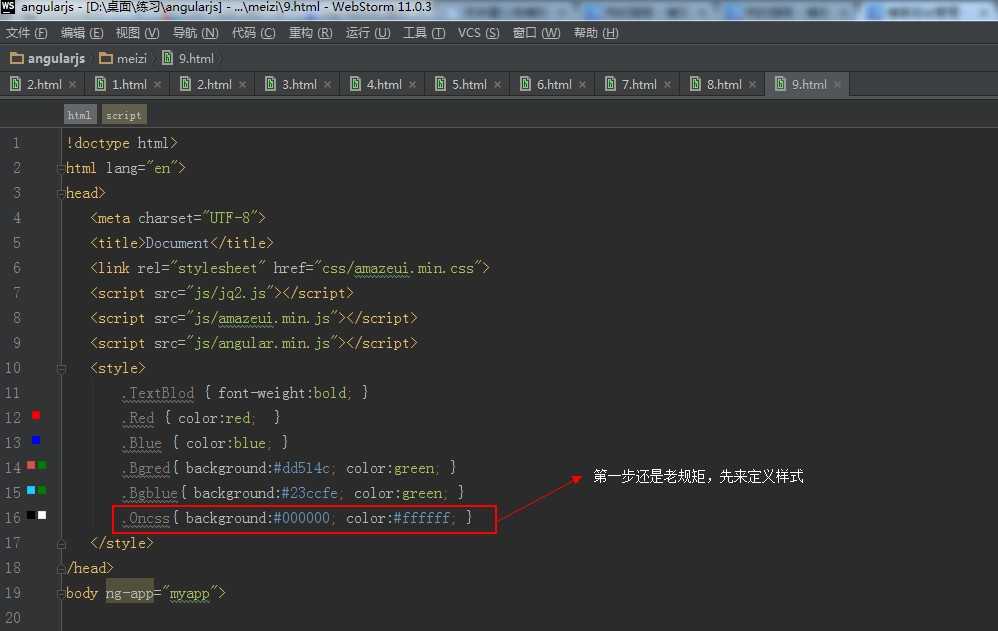Click meizi in the navigation bar
The height and width of the screenshot is (631, 998).
point(132,59)
